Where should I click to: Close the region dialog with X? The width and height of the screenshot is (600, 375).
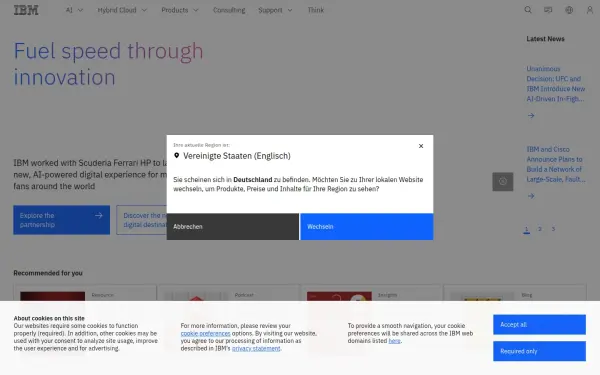click(421, 146)
